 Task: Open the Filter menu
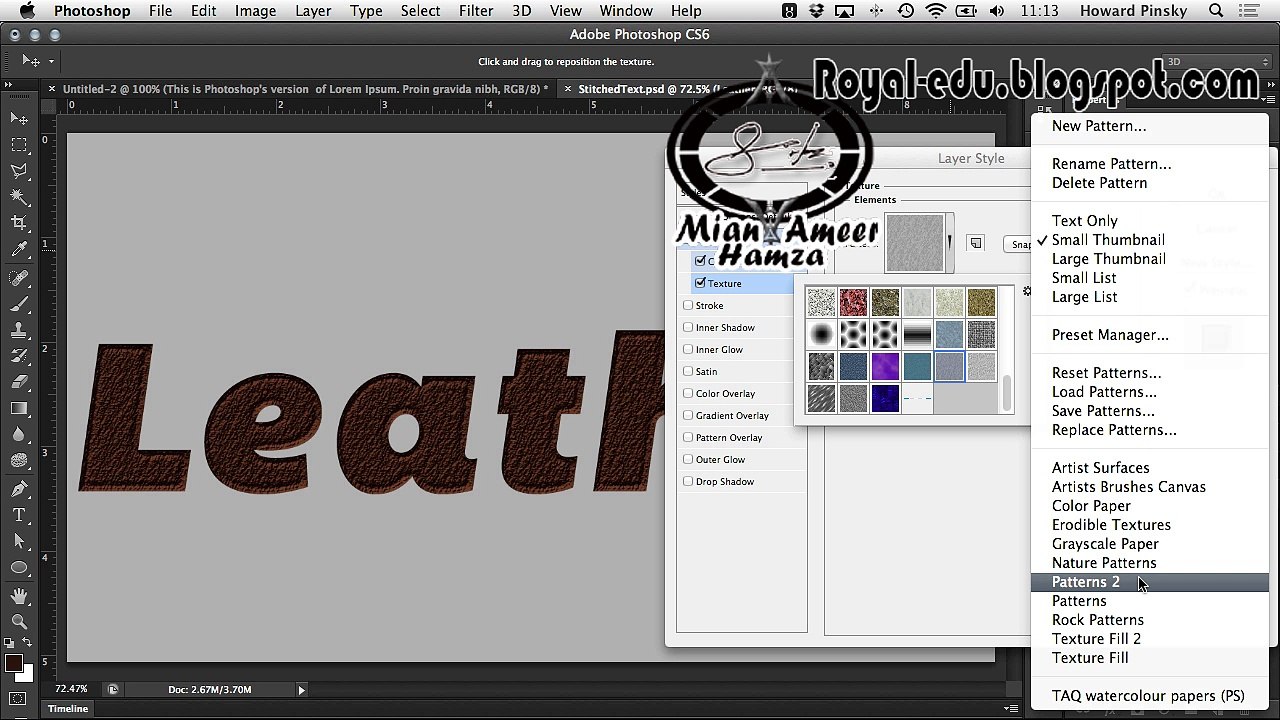[476, 11]
